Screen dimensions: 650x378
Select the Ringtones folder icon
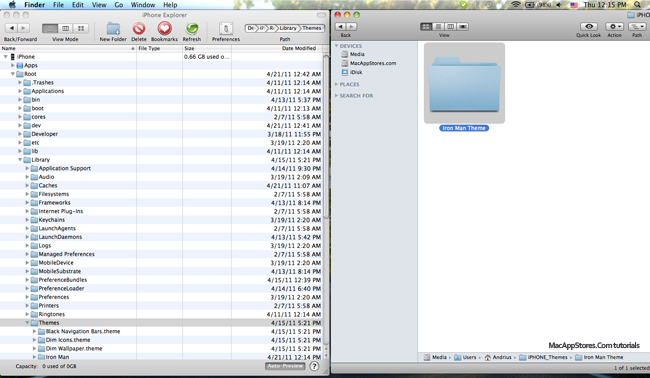coord(34,314)
